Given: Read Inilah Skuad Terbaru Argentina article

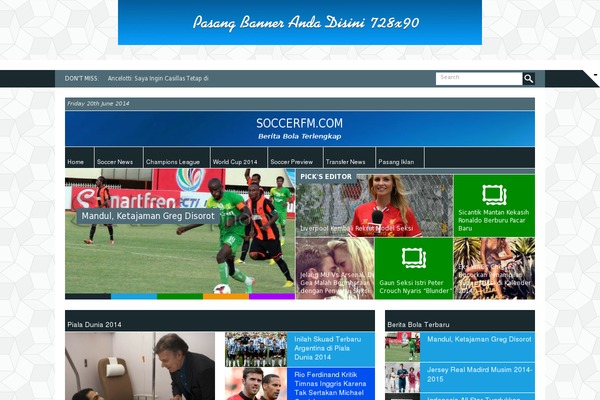Looking at the screenshot, I should point(328,348).
